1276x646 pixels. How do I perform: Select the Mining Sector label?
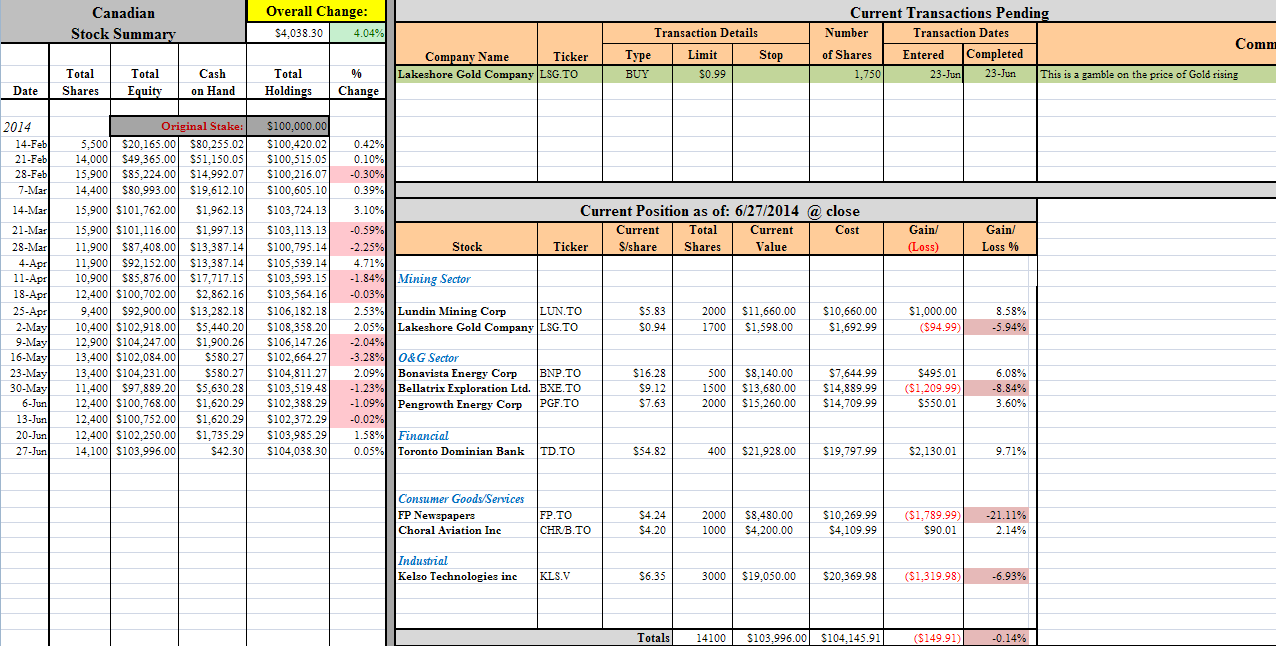click(434, 279)
